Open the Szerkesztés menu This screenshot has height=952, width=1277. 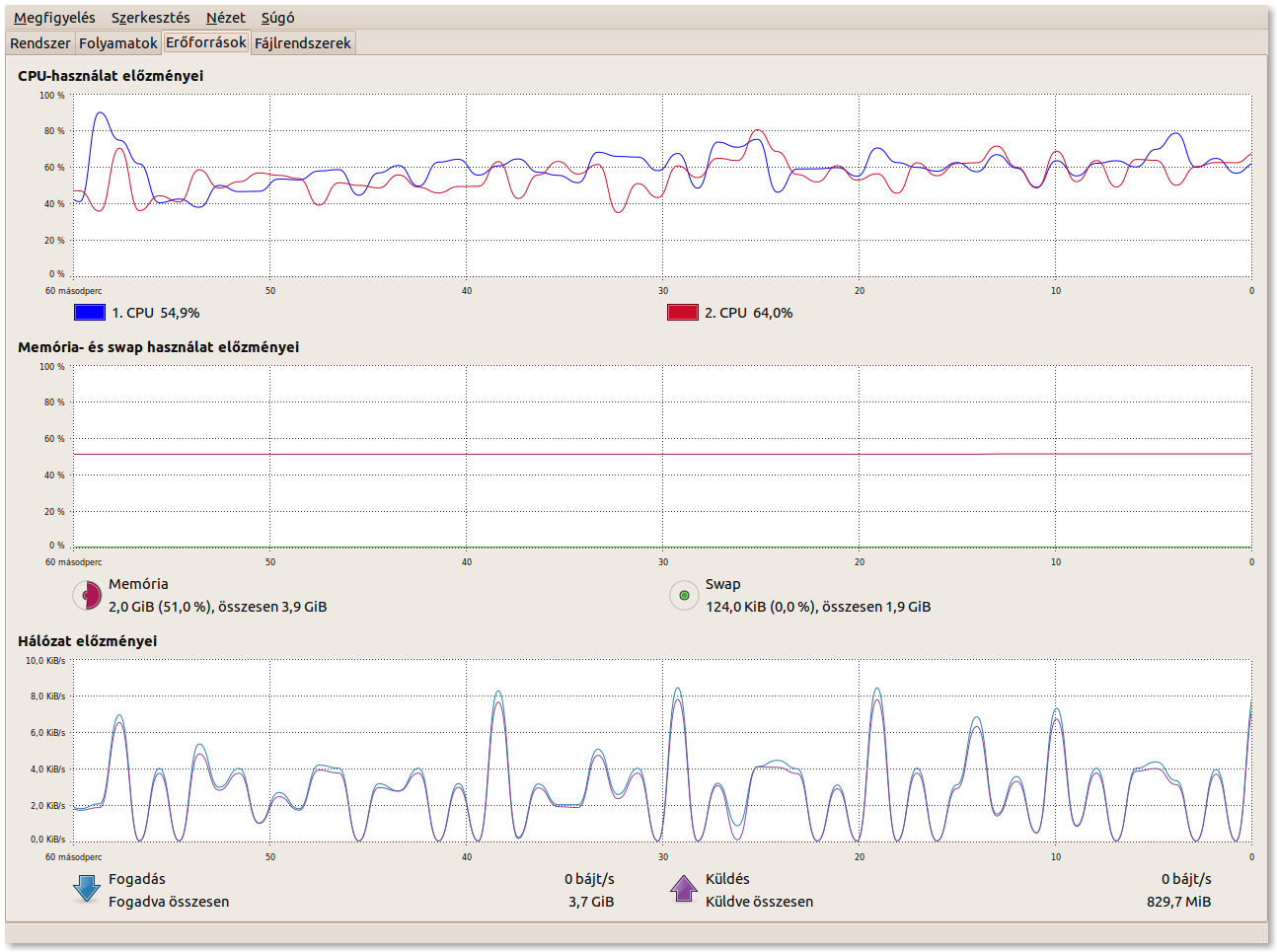tap(150, 18)
